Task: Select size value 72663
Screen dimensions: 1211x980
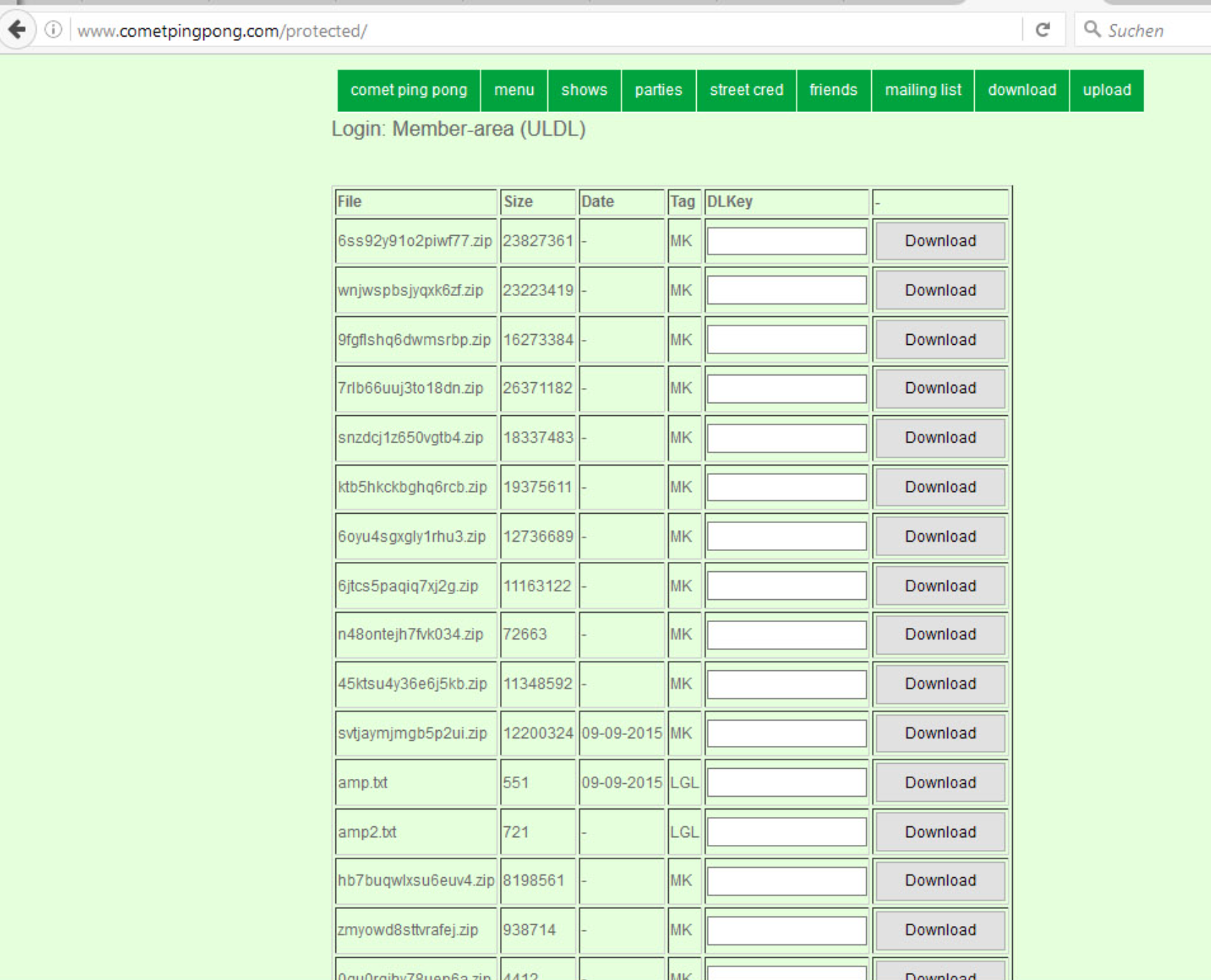Action: [x=525, y=634]
